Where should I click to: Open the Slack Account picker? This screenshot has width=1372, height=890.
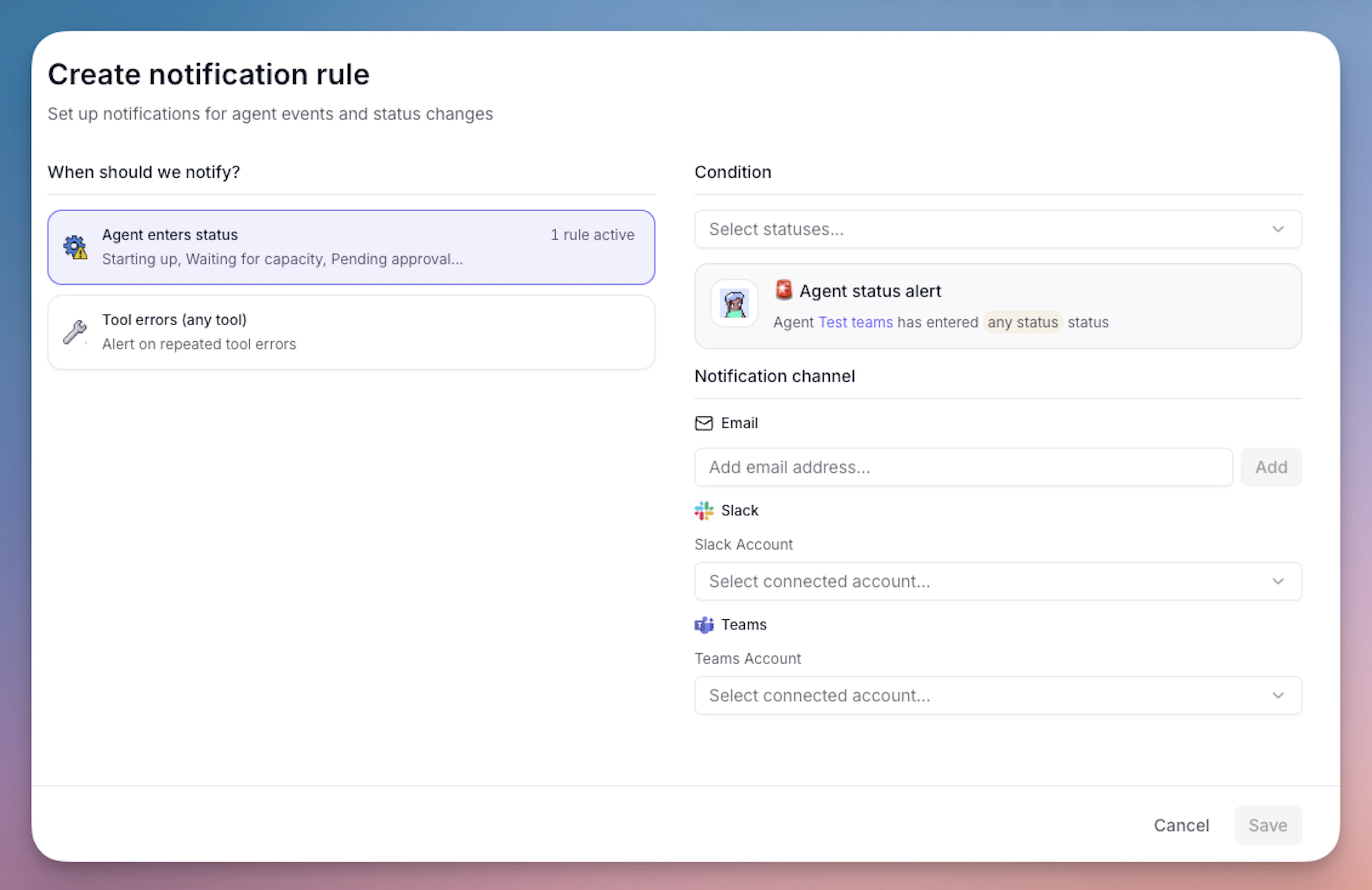[998, 582]
